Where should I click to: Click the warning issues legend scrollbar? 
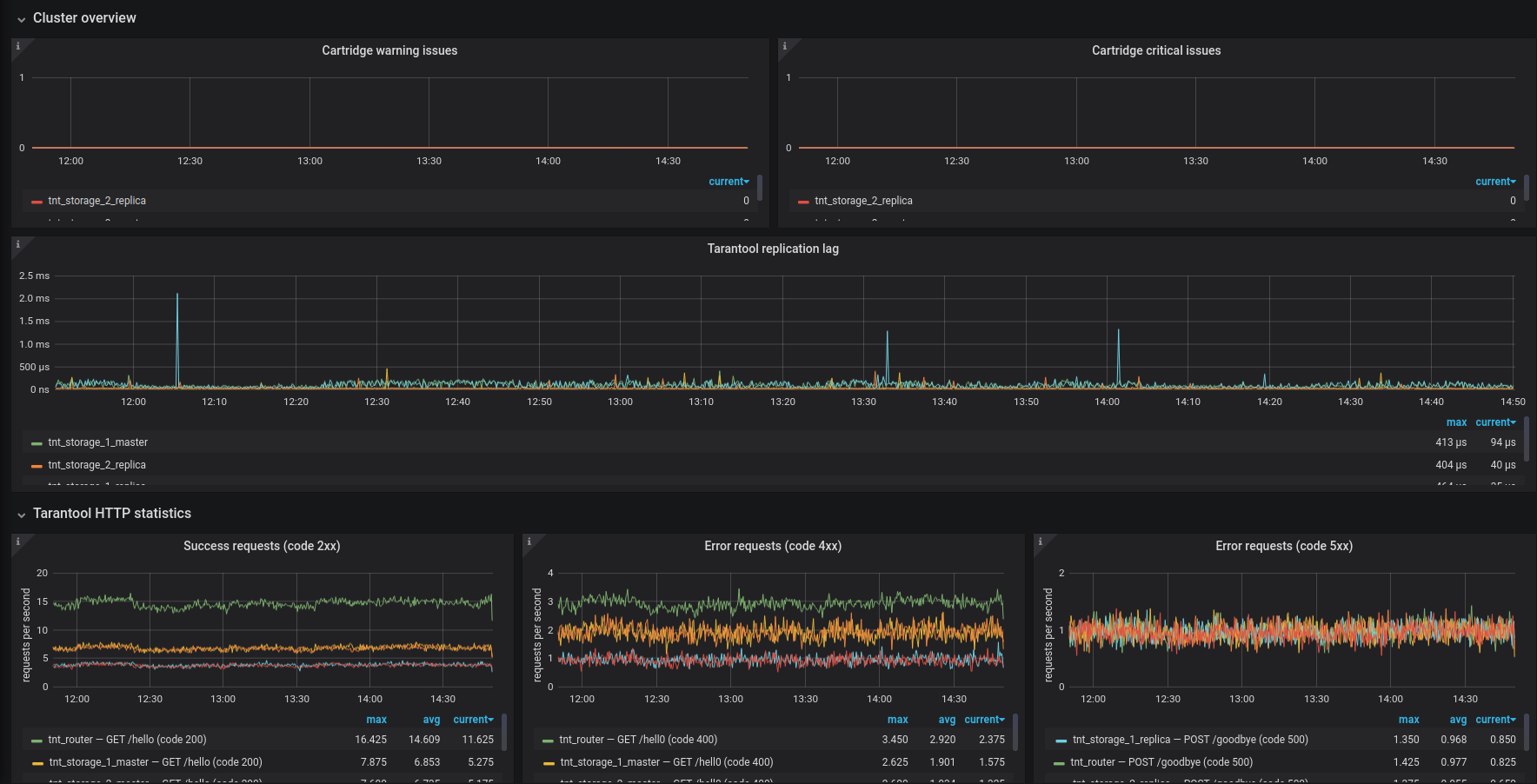pos(760,188)
